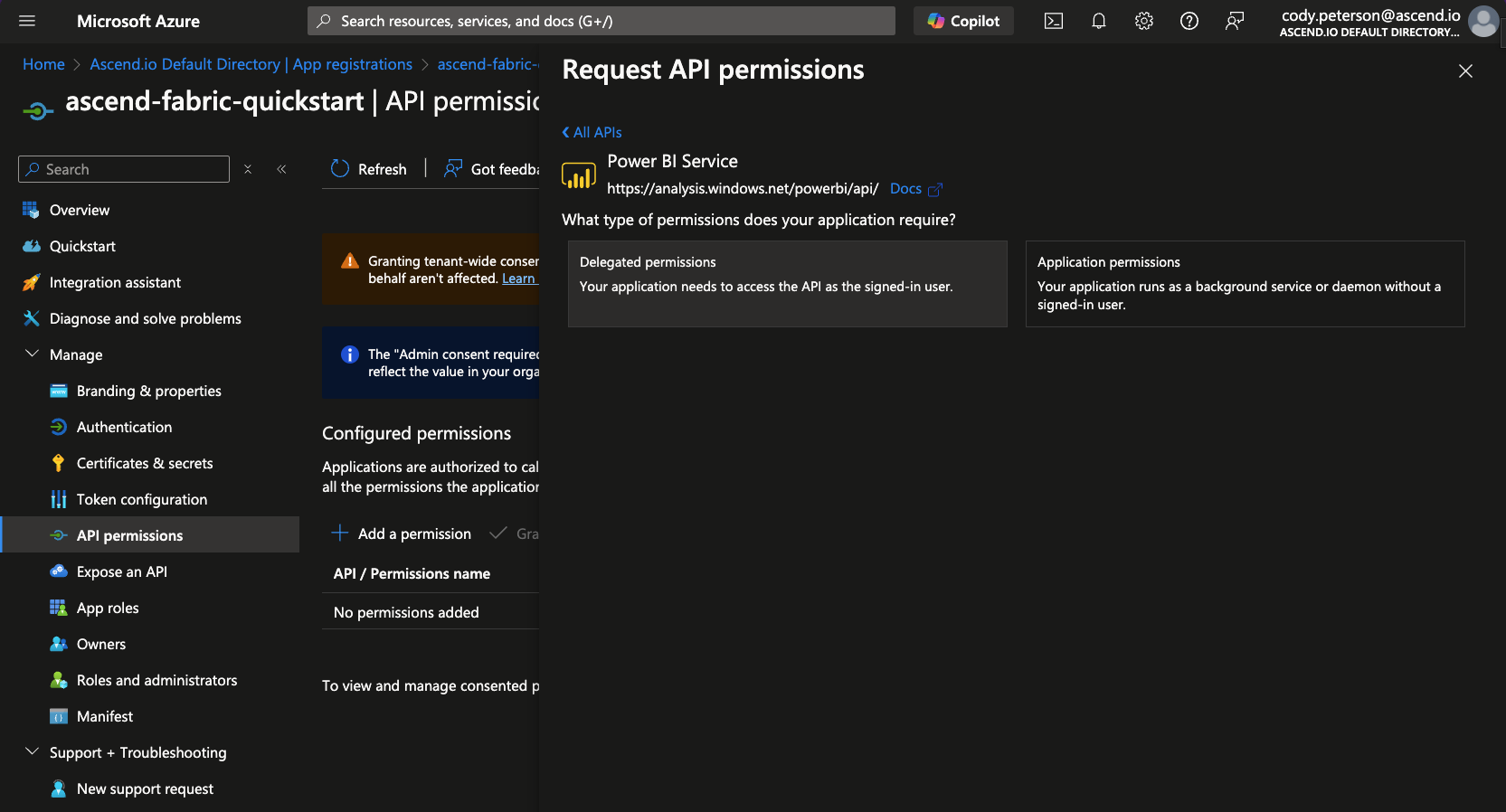
Task: Open the Help question mark icon
Action: (x=1189, y=21)
